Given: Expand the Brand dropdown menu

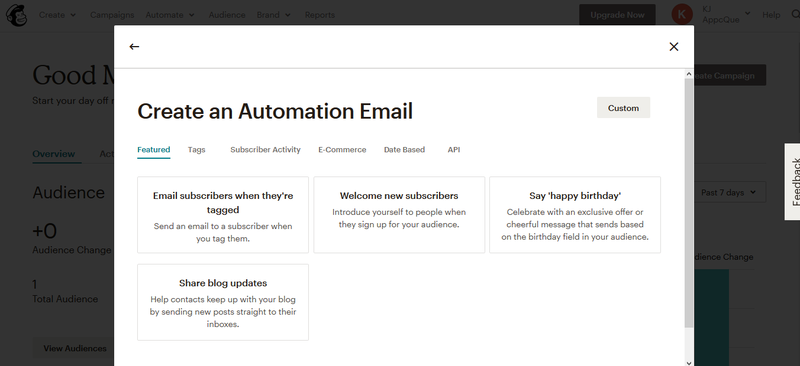Looking at the screenshot, I should pos(273,15).
